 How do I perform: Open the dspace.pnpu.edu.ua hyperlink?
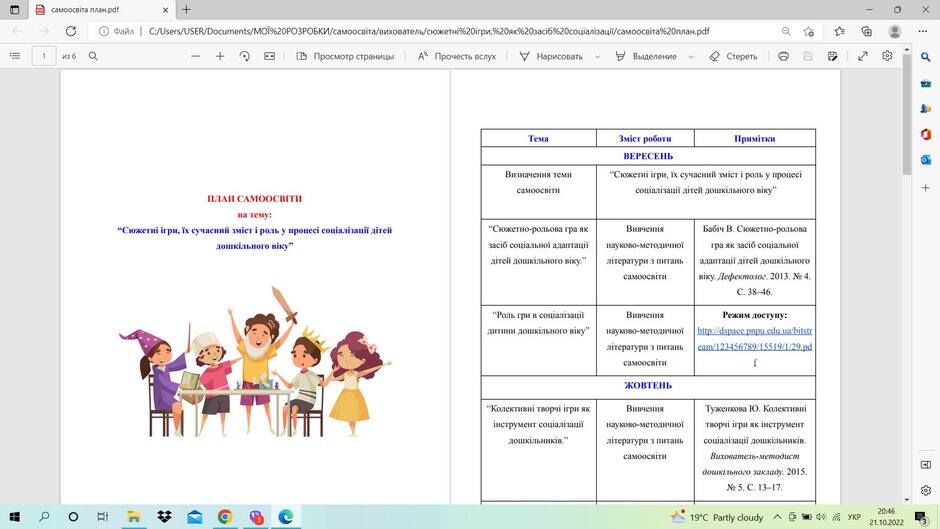[755, 347]
